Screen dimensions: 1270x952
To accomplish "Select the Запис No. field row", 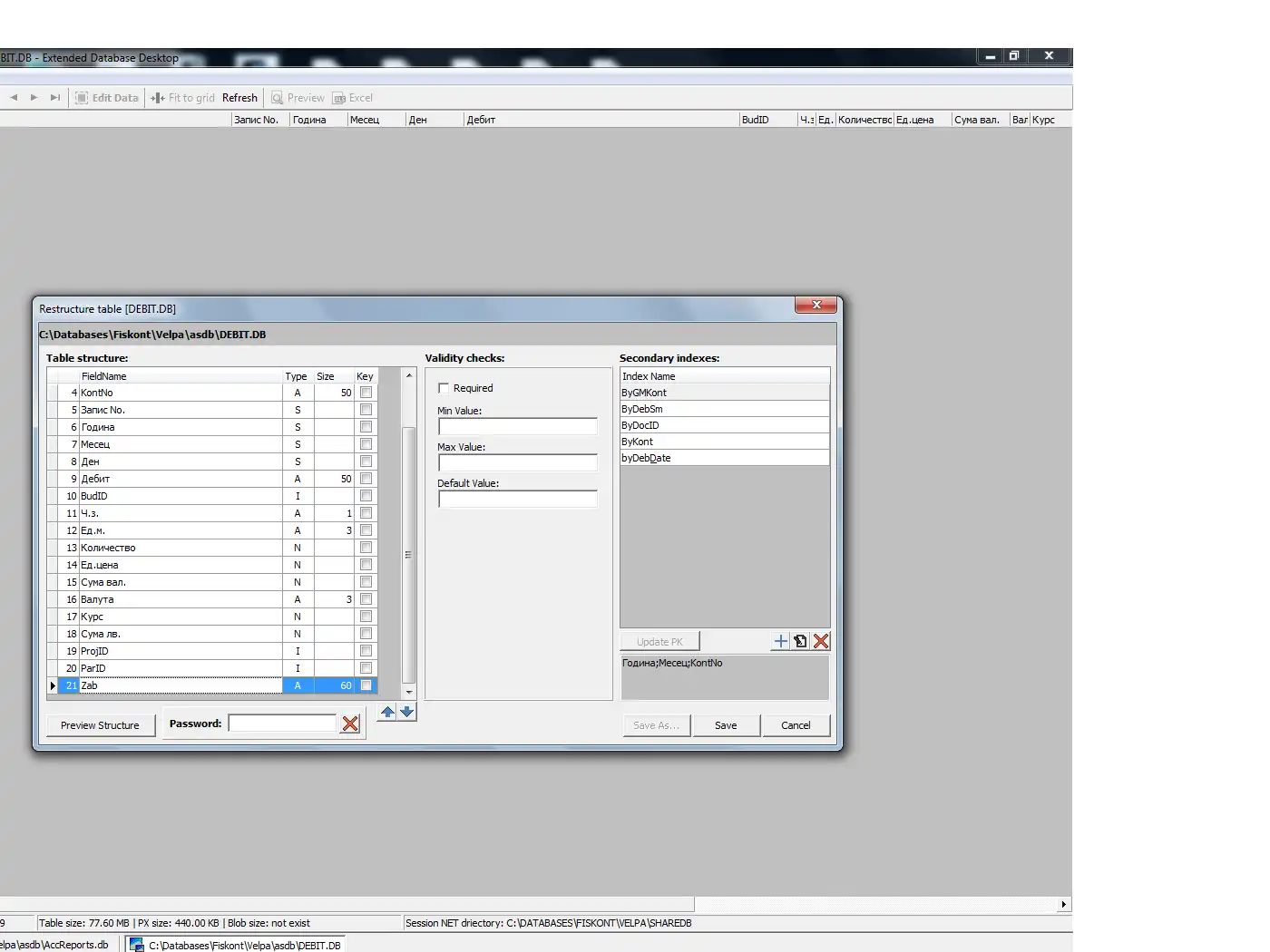I will (x=212, y=410).
